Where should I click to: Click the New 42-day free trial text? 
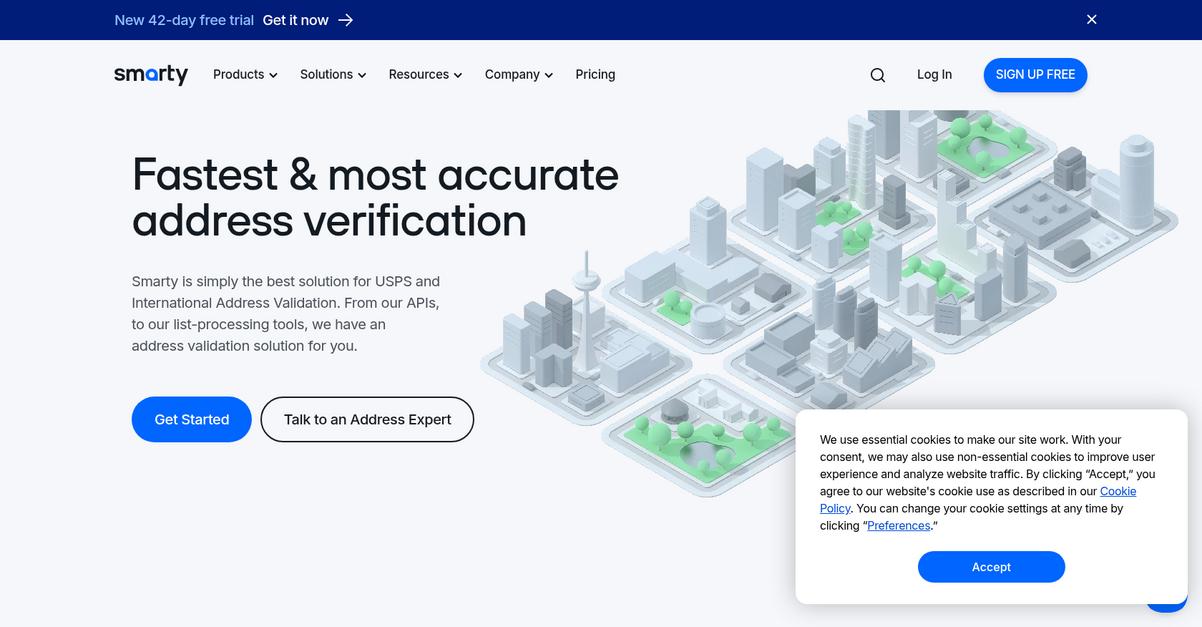pyautogui.click(x=184, y=20)
